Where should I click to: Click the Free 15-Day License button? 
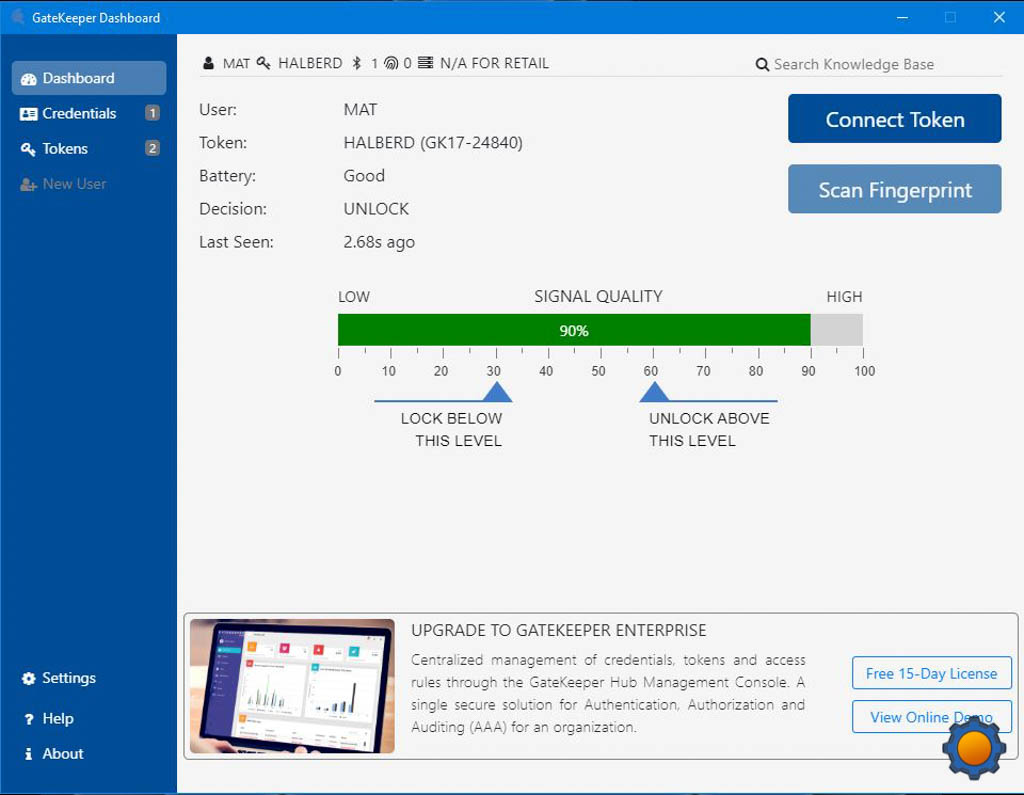coord(931,673)
